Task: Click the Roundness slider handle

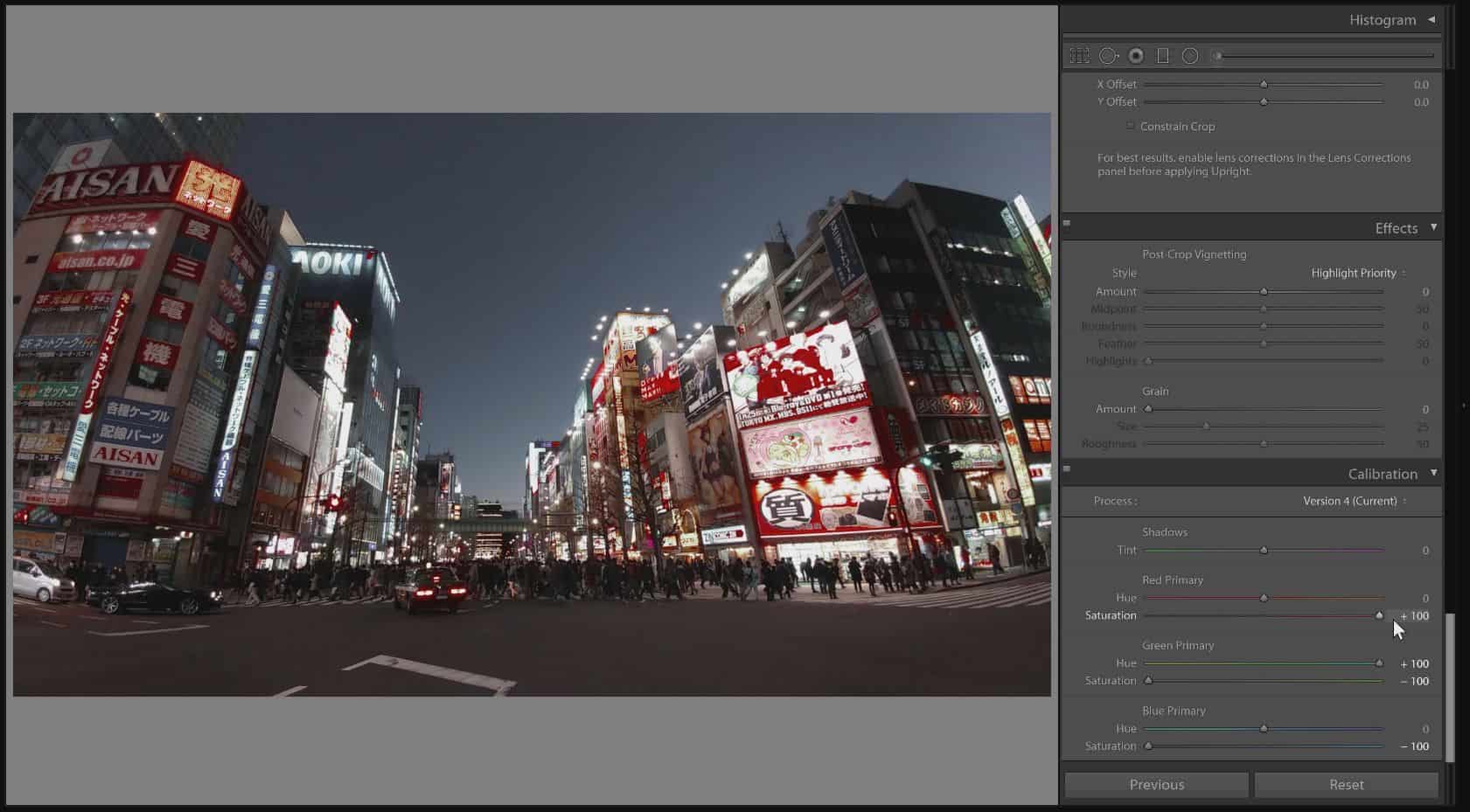Action: coord(1264,327)
